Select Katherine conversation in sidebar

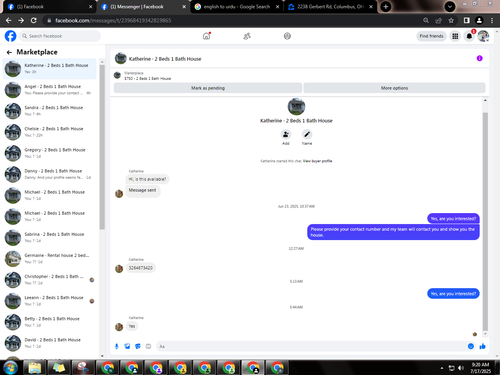[x=49, y=69]
